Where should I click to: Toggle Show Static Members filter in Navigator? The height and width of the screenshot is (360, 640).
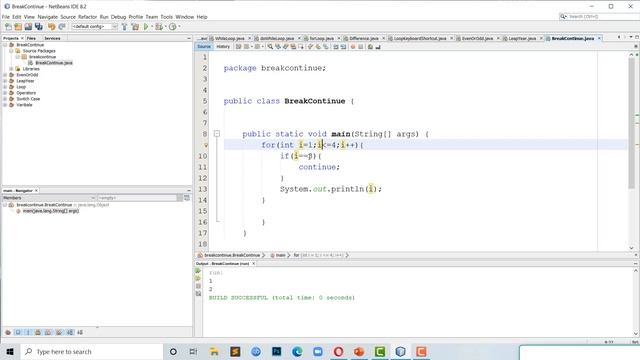[x=28, y=332]
